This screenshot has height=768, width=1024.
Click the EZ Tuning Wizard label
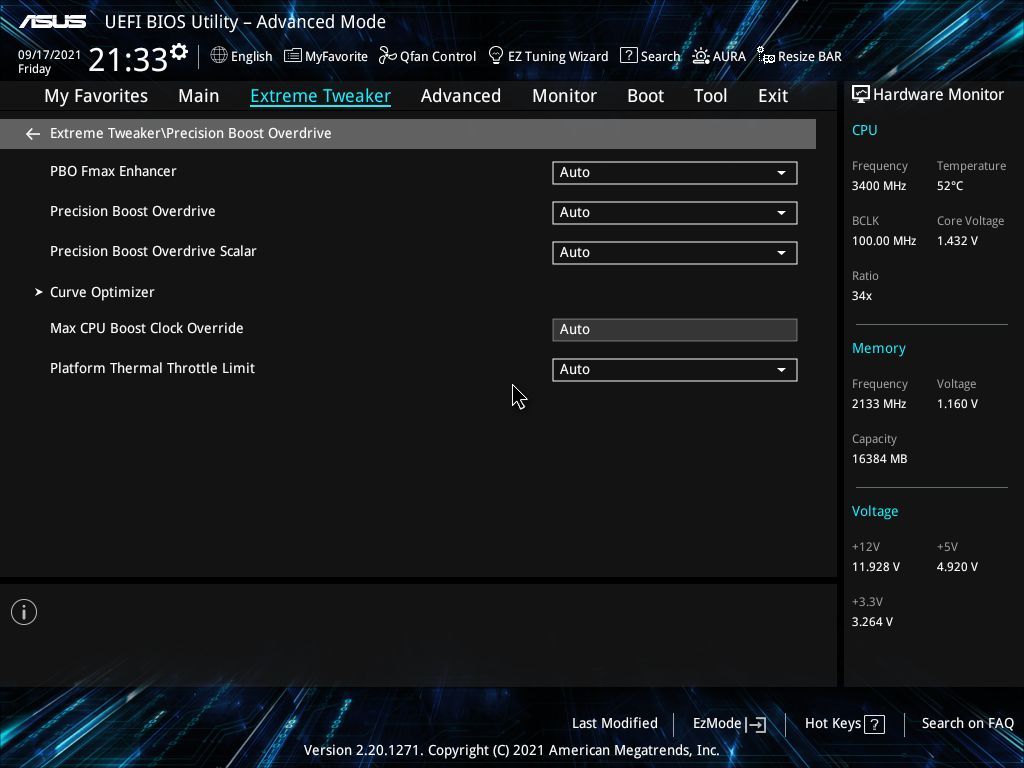558,57
